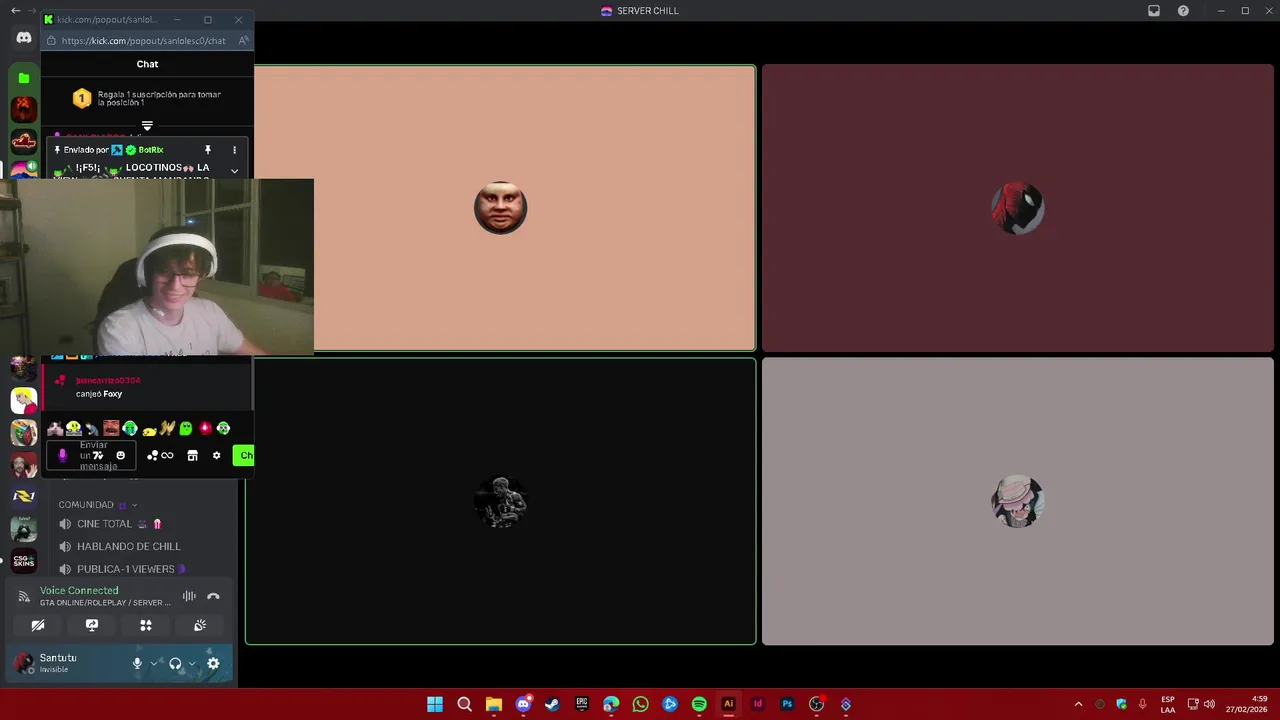Open headphone output options arrow

pyautogui.click(x=192, y=663)
